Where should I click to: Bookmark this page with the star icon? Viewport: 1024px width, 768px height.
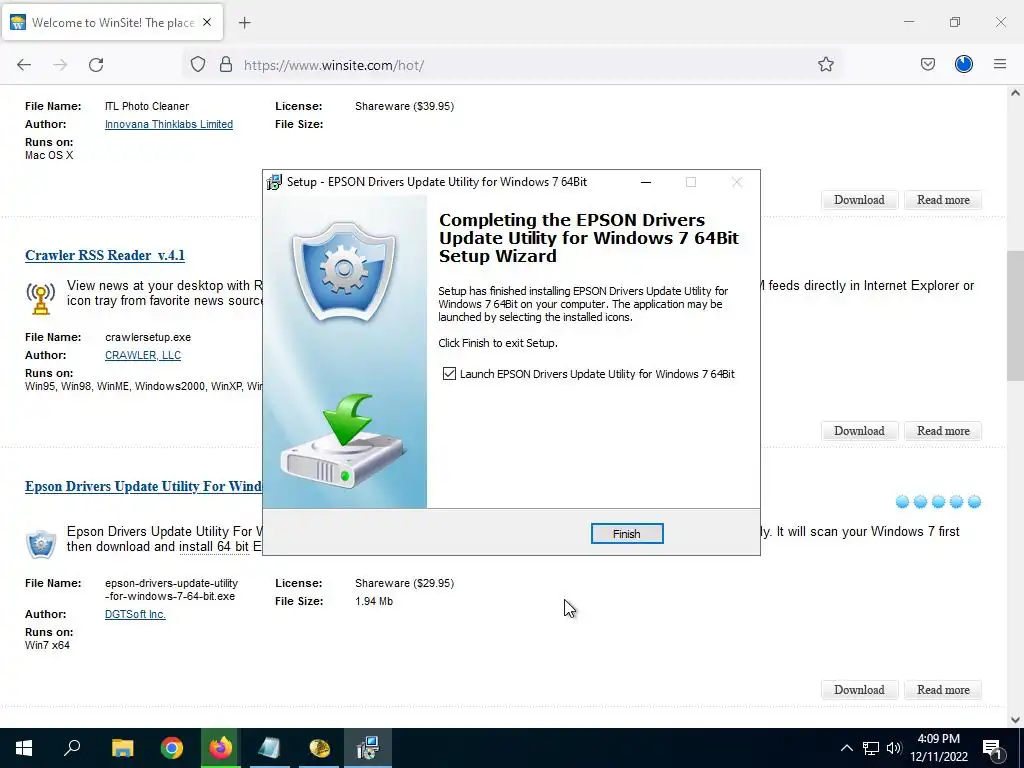825,65
